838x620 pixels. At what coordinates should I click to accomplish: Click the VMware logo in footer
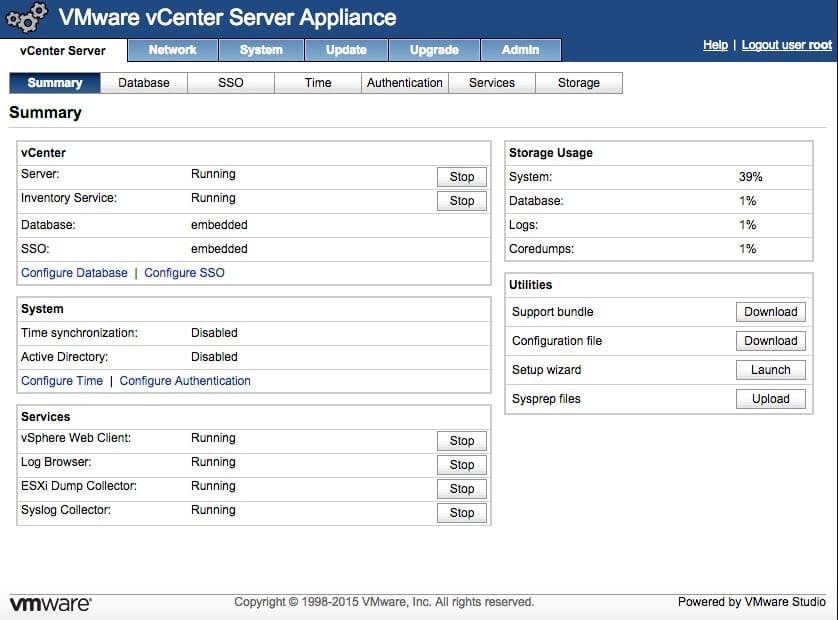(x=50, y=603)
